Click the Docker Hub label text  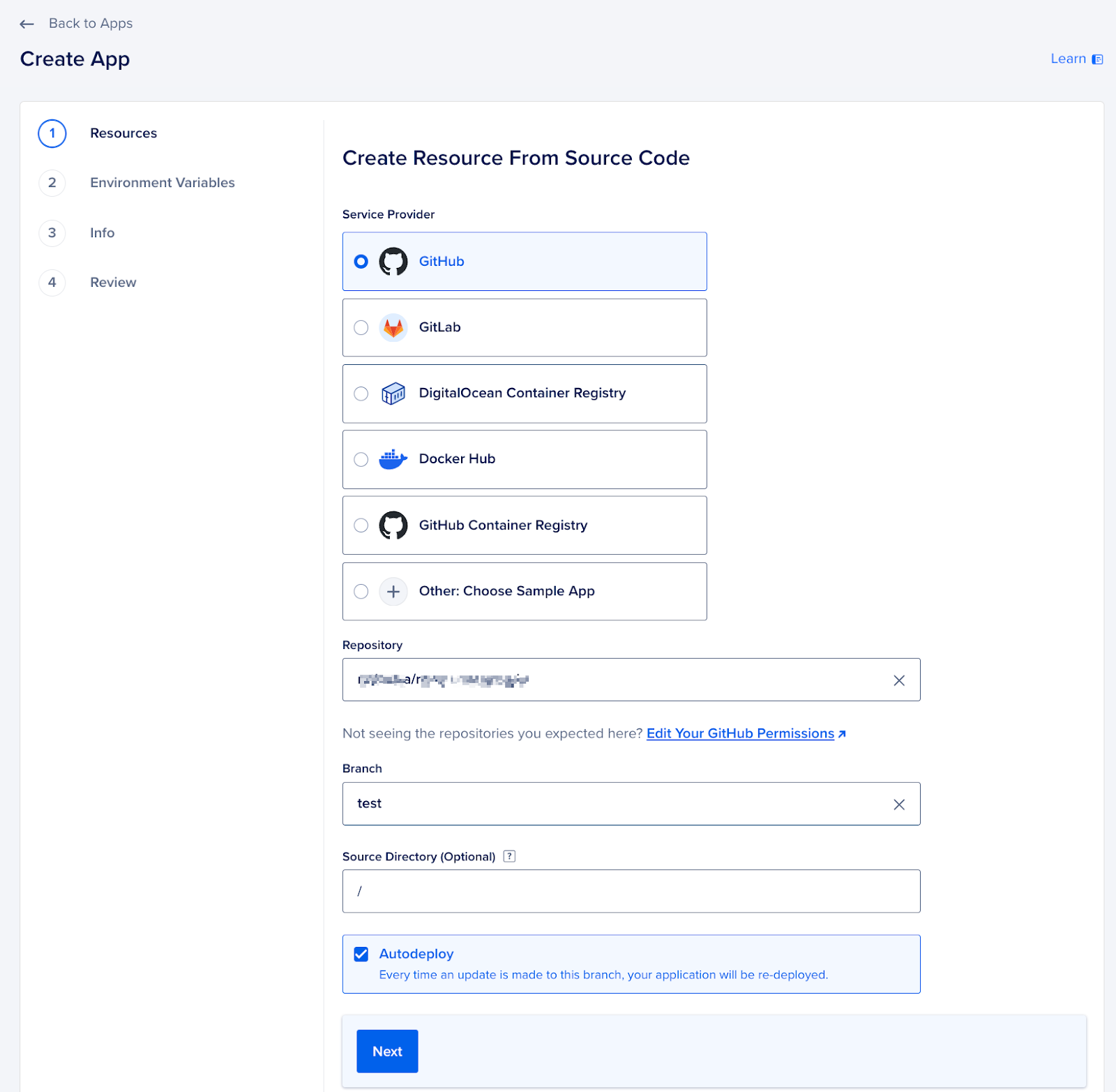(457, 458)
